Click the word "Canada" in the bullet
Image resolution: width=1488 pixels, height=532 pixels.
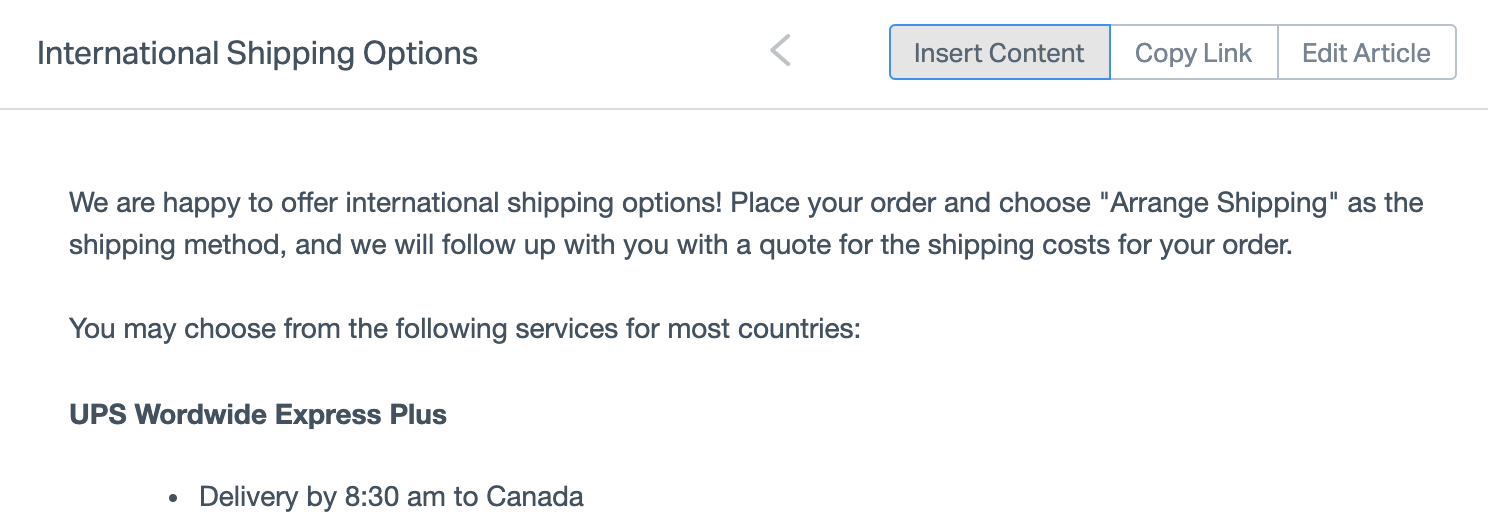click(x=535, y=496)
